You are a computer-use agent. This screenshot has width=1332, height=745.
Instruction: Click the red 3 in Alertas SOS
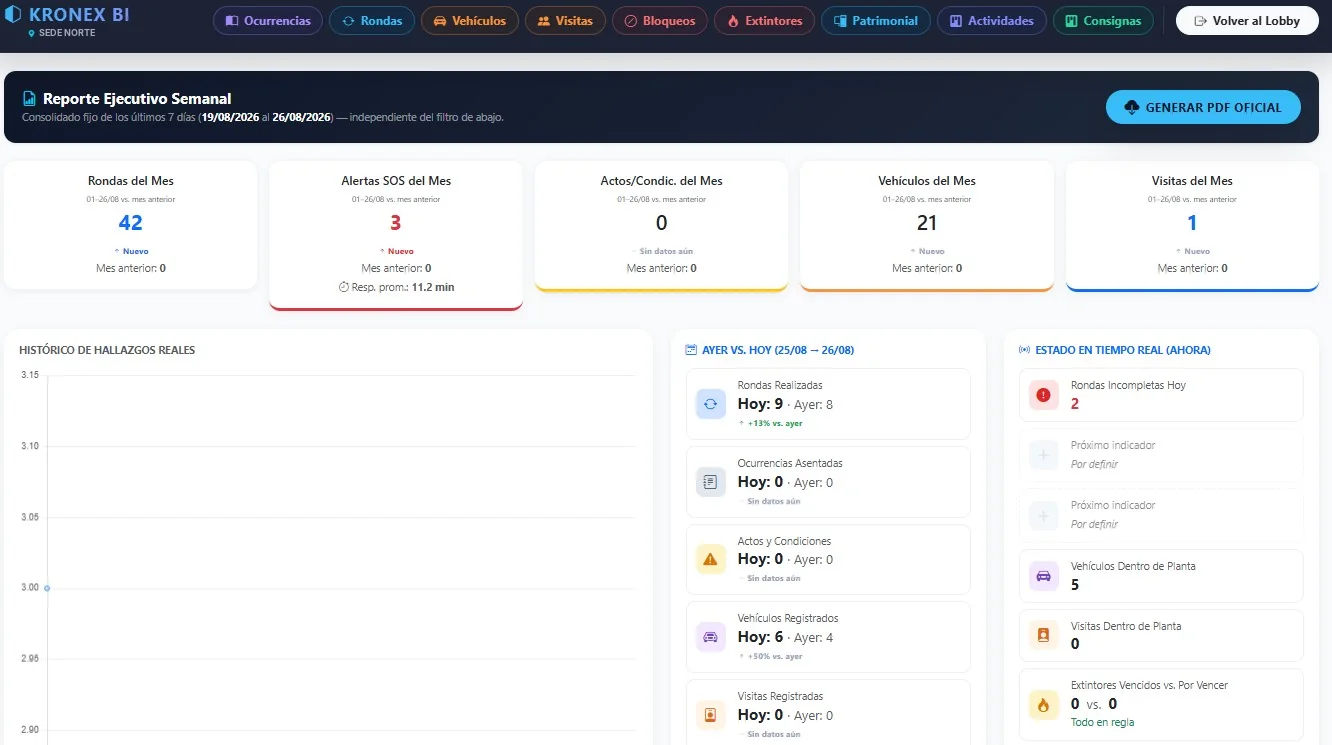pyautogui.click(x=396, y=223)
